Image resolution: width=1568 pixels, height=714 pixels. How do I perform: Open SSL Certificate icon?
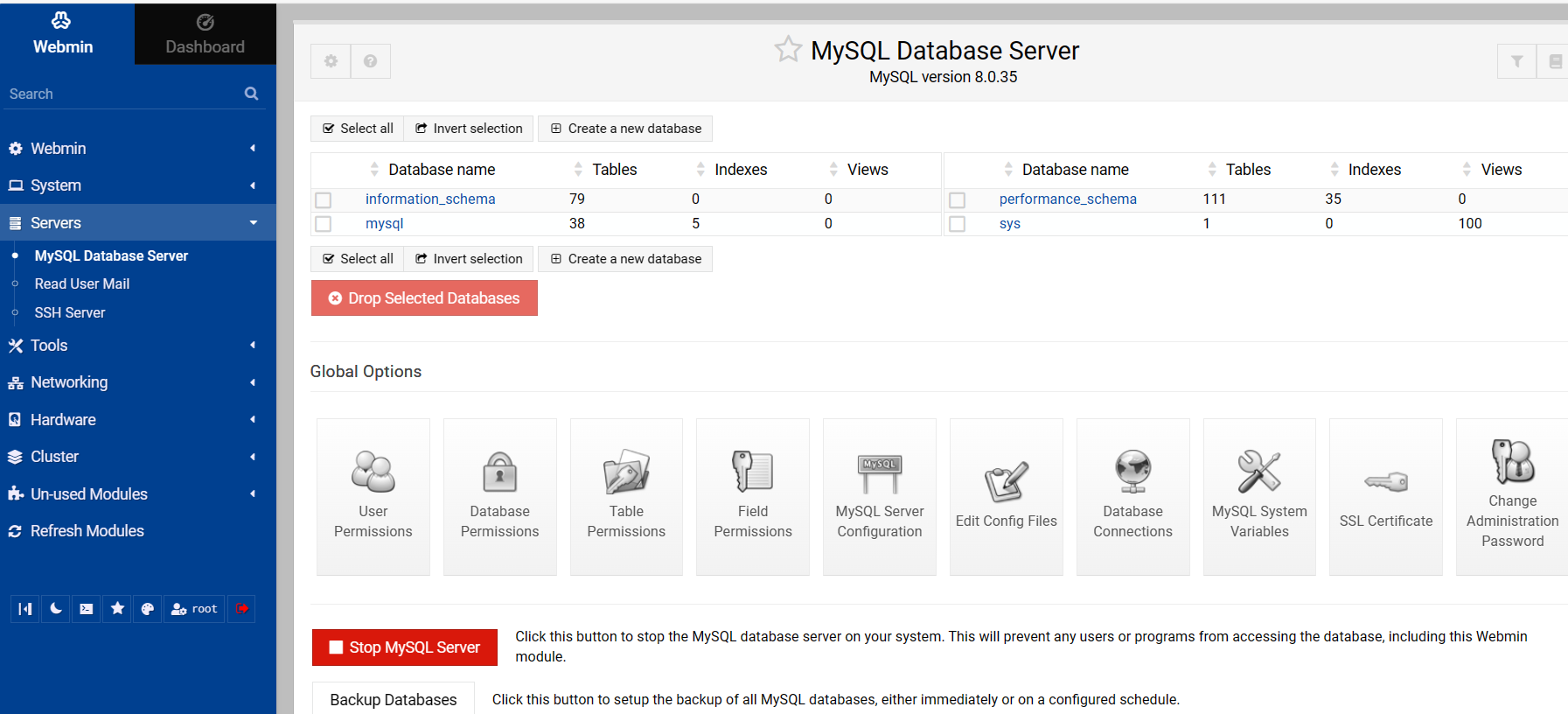pyautogui.click(x=1386, y=496)
